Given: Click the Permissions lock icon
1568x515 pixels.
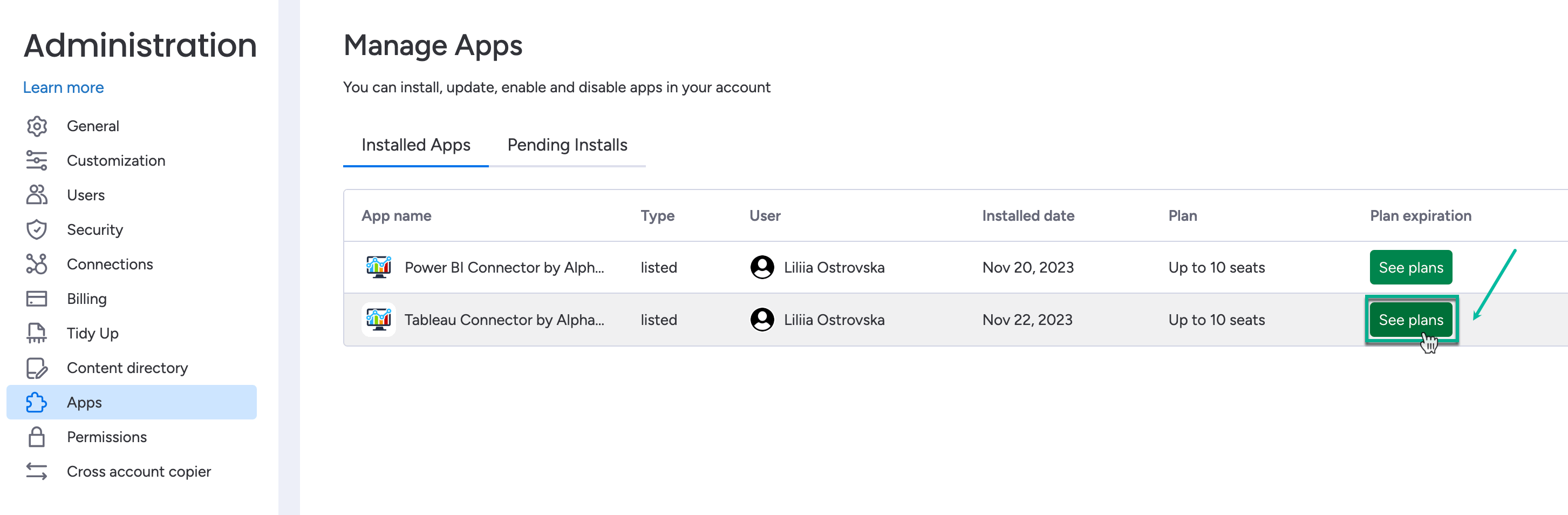Looking at the screenshot, I should [x=37, y=437].
